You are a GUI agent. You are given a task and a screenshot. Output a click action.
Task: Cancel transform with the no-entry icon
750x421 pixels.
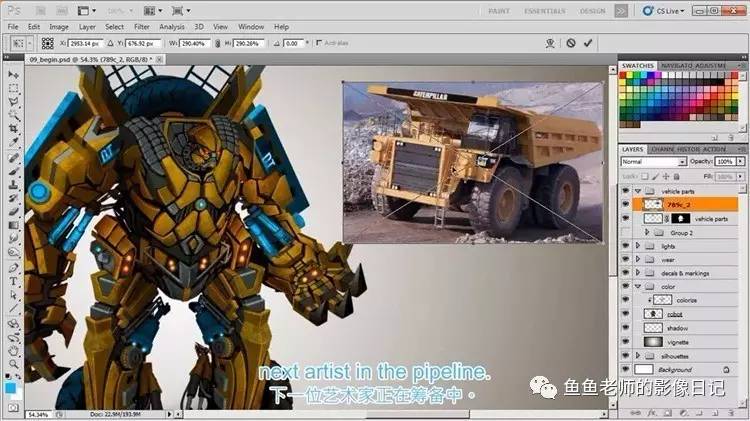coord(571,43)
